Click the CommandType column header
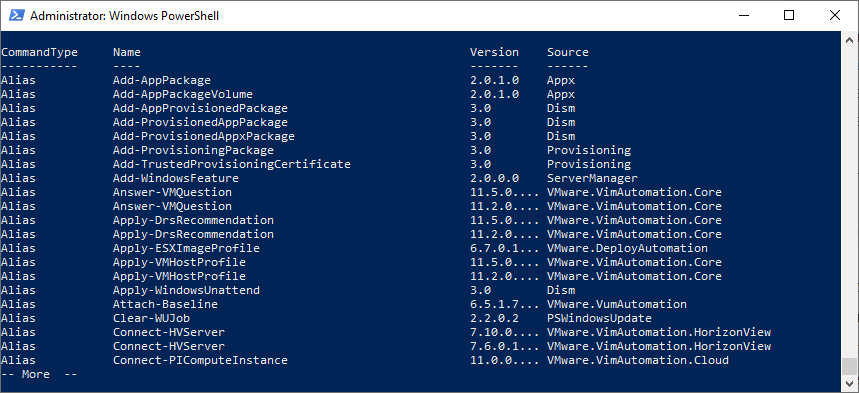The width and height of the screenshot is (859, 393). [39, 52]
